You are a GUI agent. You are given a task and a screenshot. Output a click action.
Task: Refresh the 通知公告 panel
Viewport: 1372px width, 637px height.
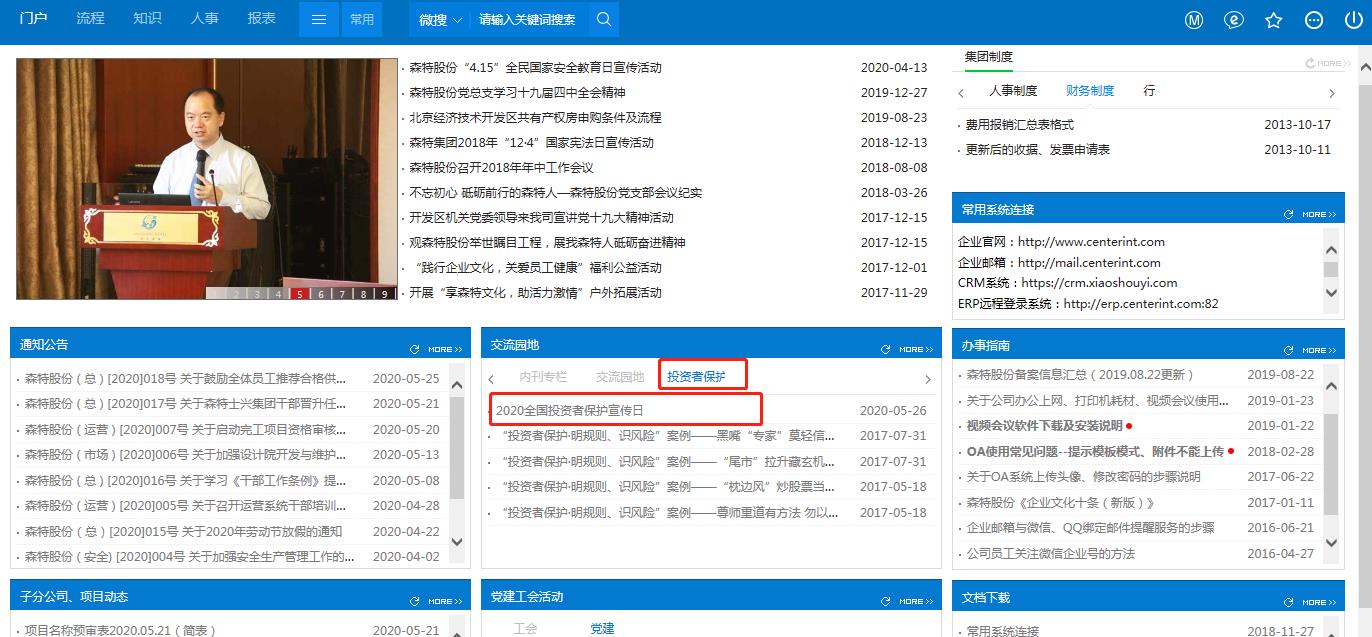(414, 348)
